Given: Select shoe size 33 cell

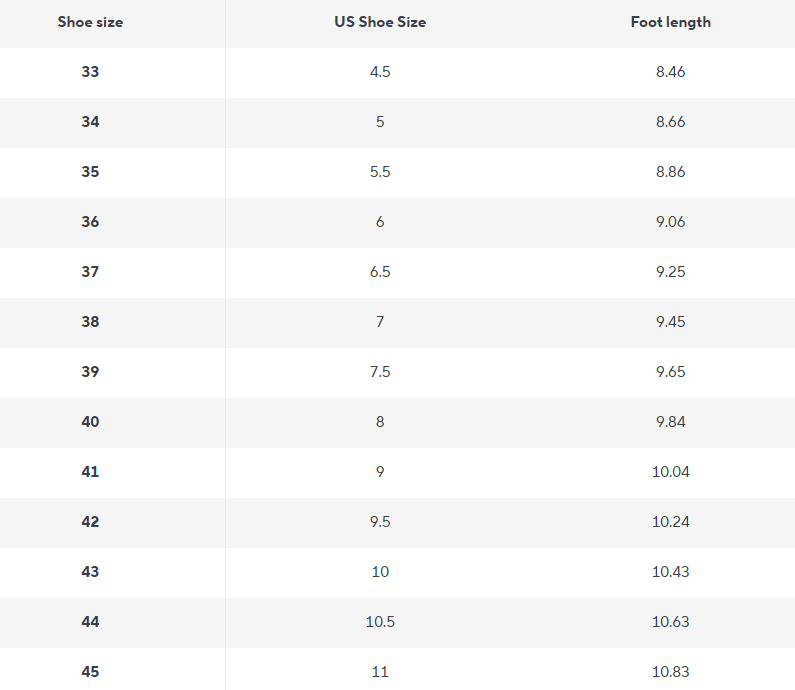Looking at the screenshot, I should [90, 72].
